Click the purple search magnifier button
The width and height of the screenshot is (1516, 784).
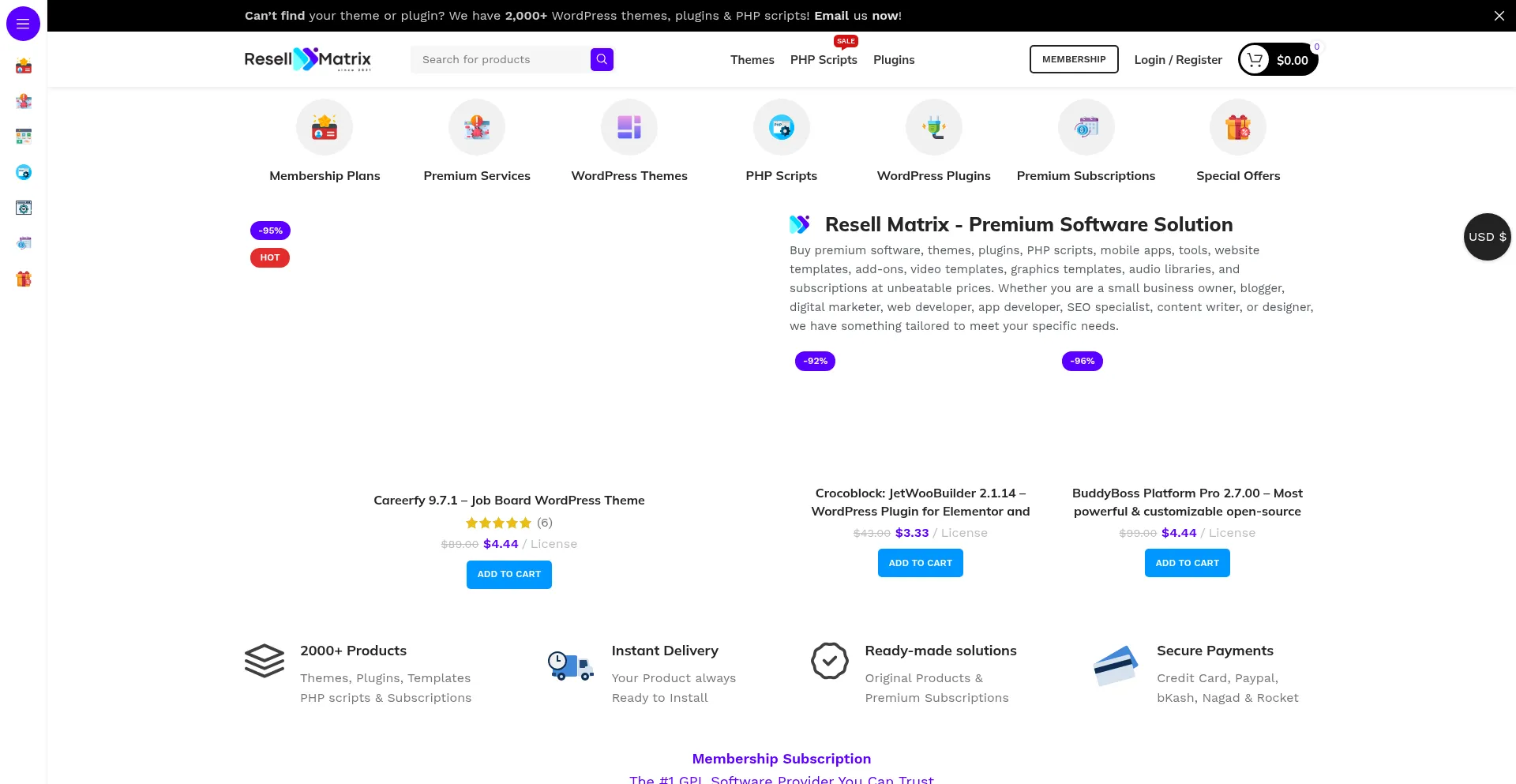click(602, 59)
